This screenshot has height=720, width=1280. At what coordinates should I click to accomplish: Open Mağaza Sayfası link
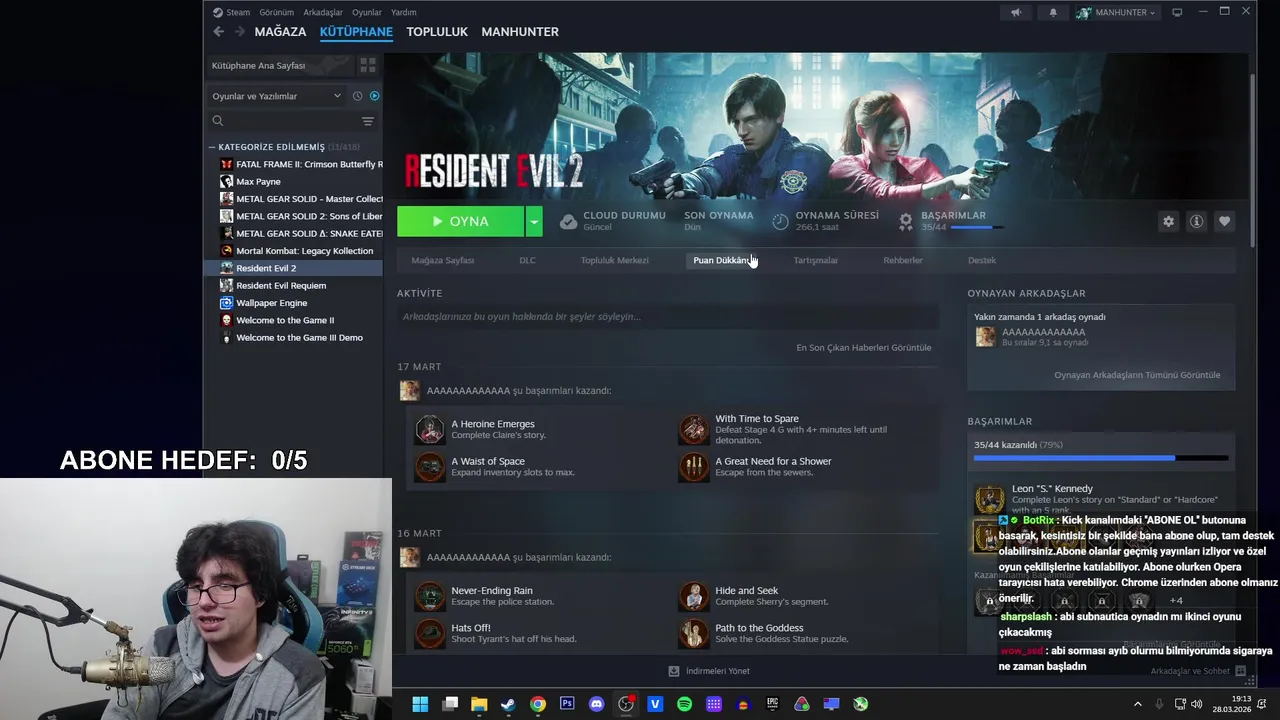[443, 260]
